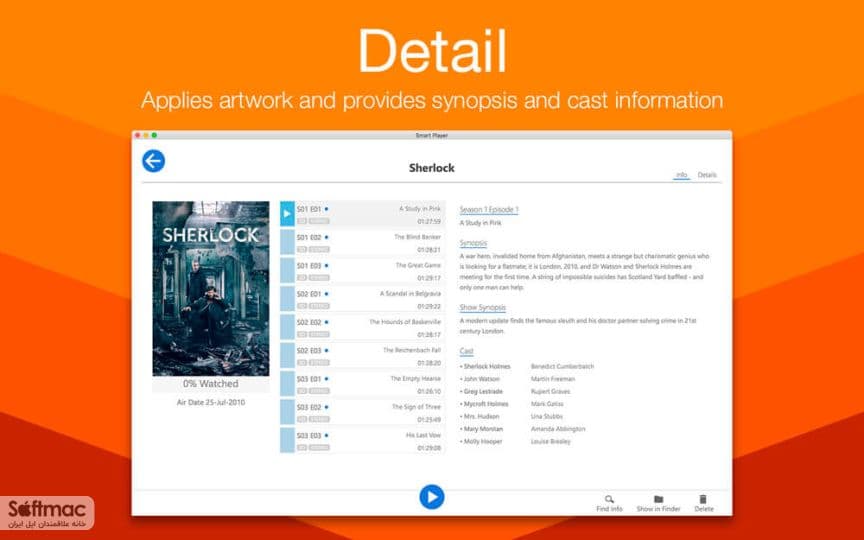Go back using the blue arrow button
Image resolution: width=864 pixels, height=540 pixels.
tap(153, 161)
